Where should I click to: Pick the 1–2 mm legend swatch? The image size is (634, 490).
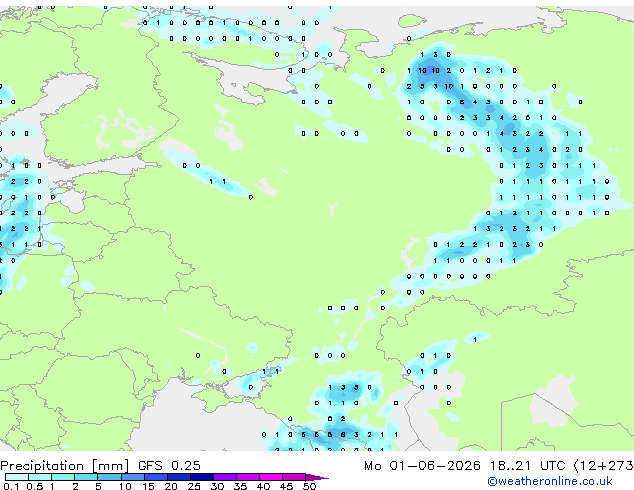tap(63, 477)
